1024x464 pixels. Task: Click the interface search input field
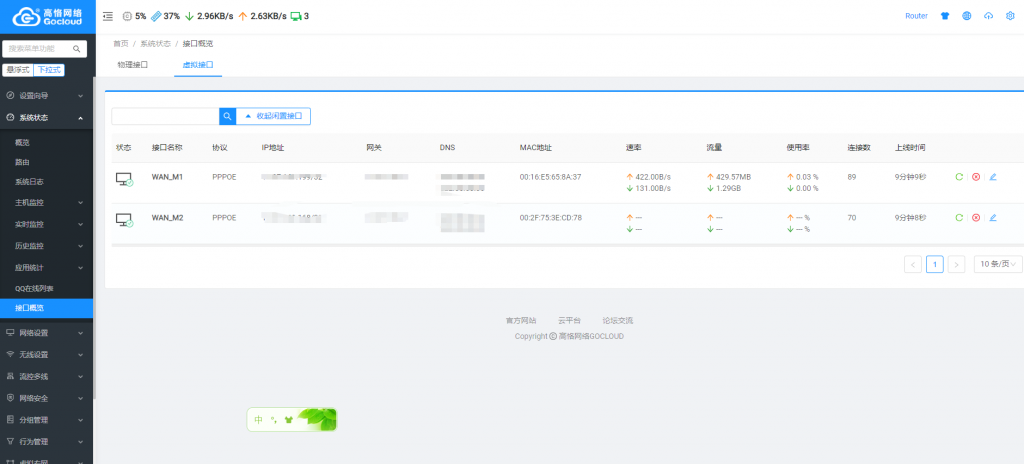165,116
